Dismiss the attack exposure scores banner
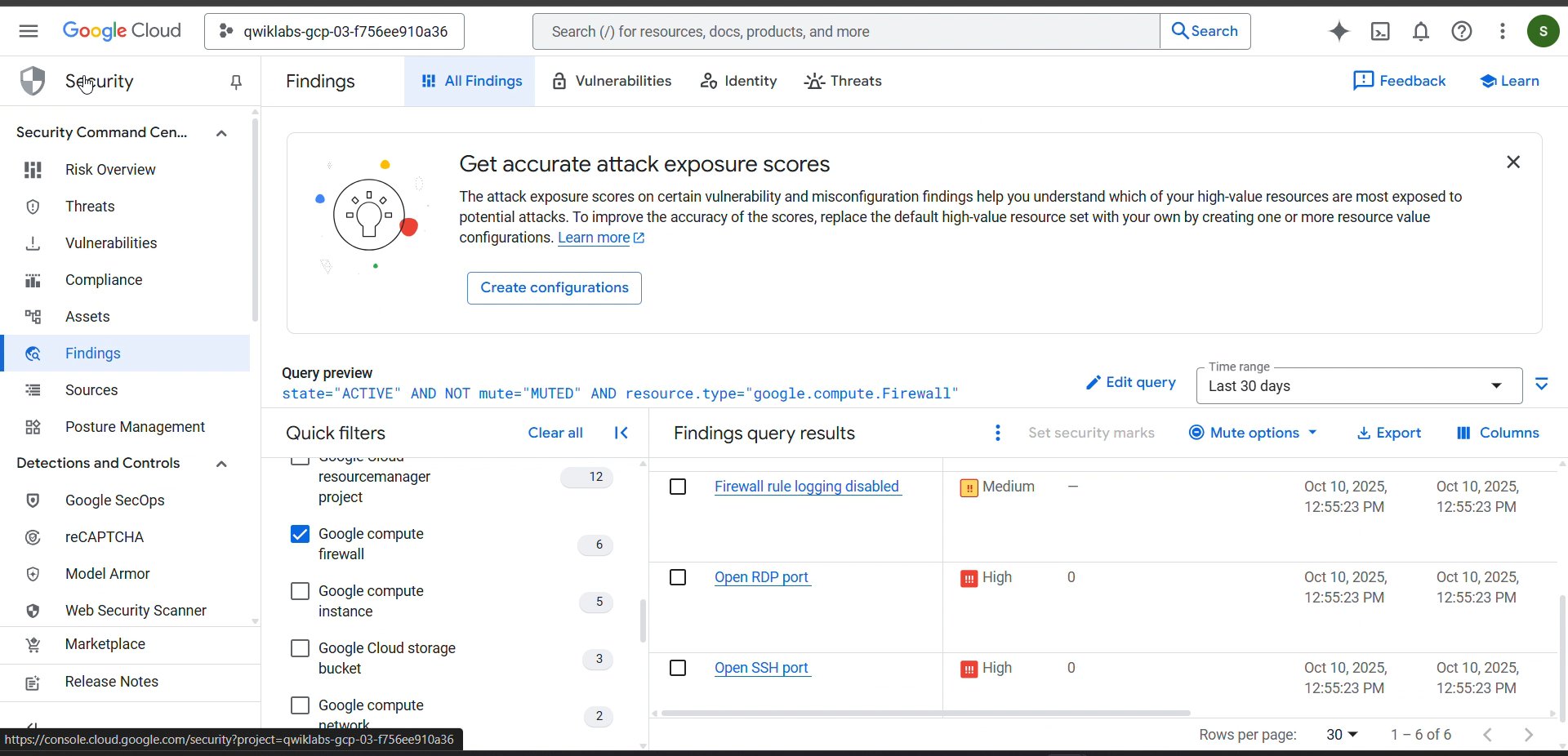The image size is (1568, 756). (1513, 162)
